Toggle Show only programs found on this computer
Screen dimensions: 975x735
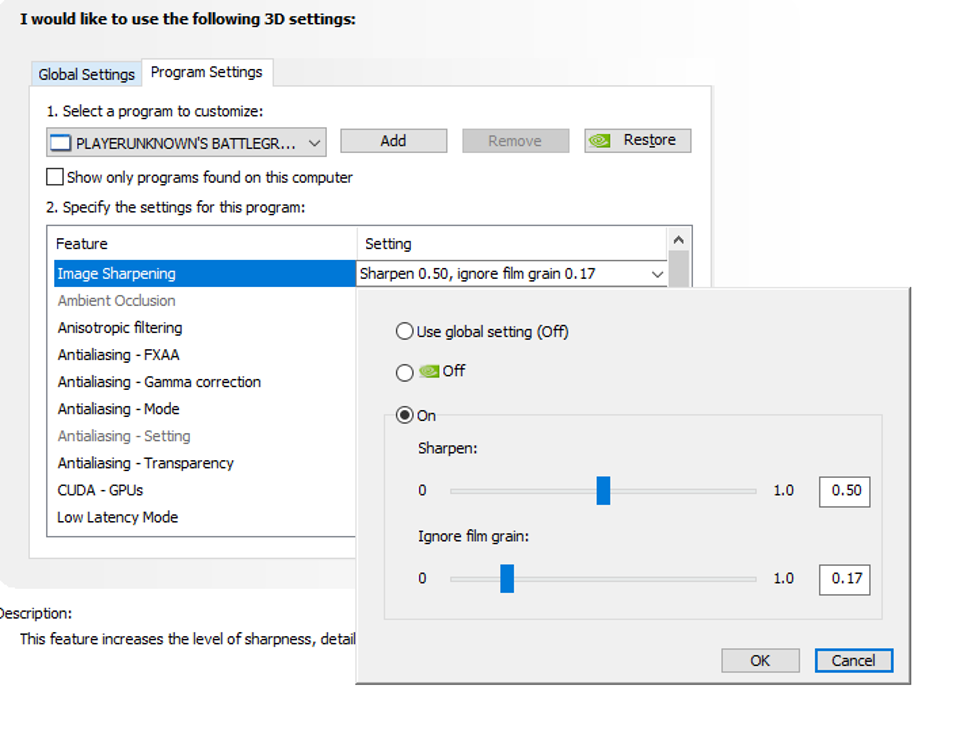(x=55, y=177)
